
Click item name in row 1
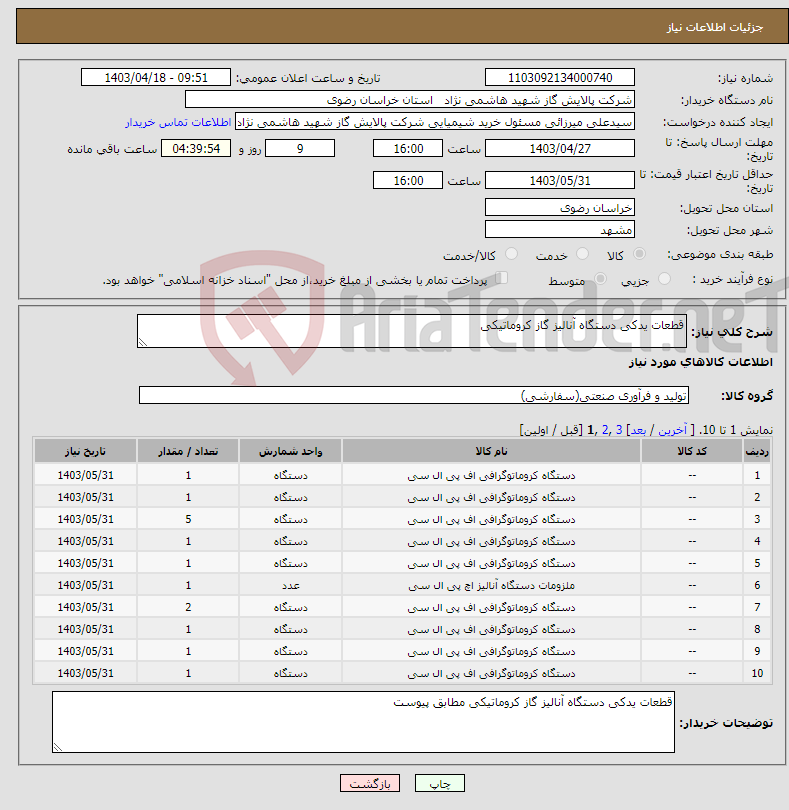[491, 475]
